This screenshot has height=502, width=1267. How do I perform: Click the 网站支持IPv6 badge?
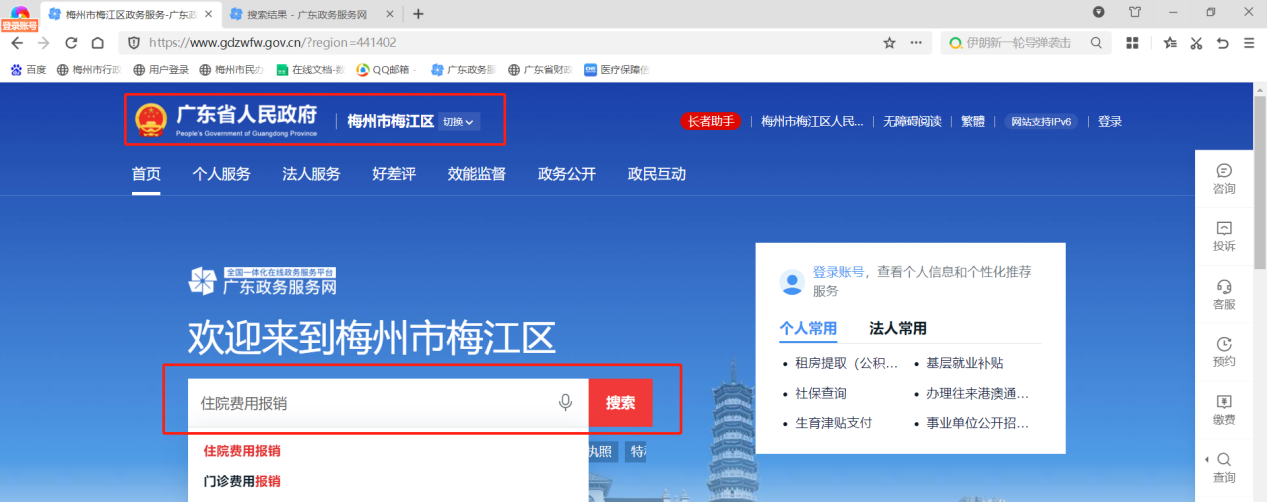pyautogui.click(x=1041, y=122)
